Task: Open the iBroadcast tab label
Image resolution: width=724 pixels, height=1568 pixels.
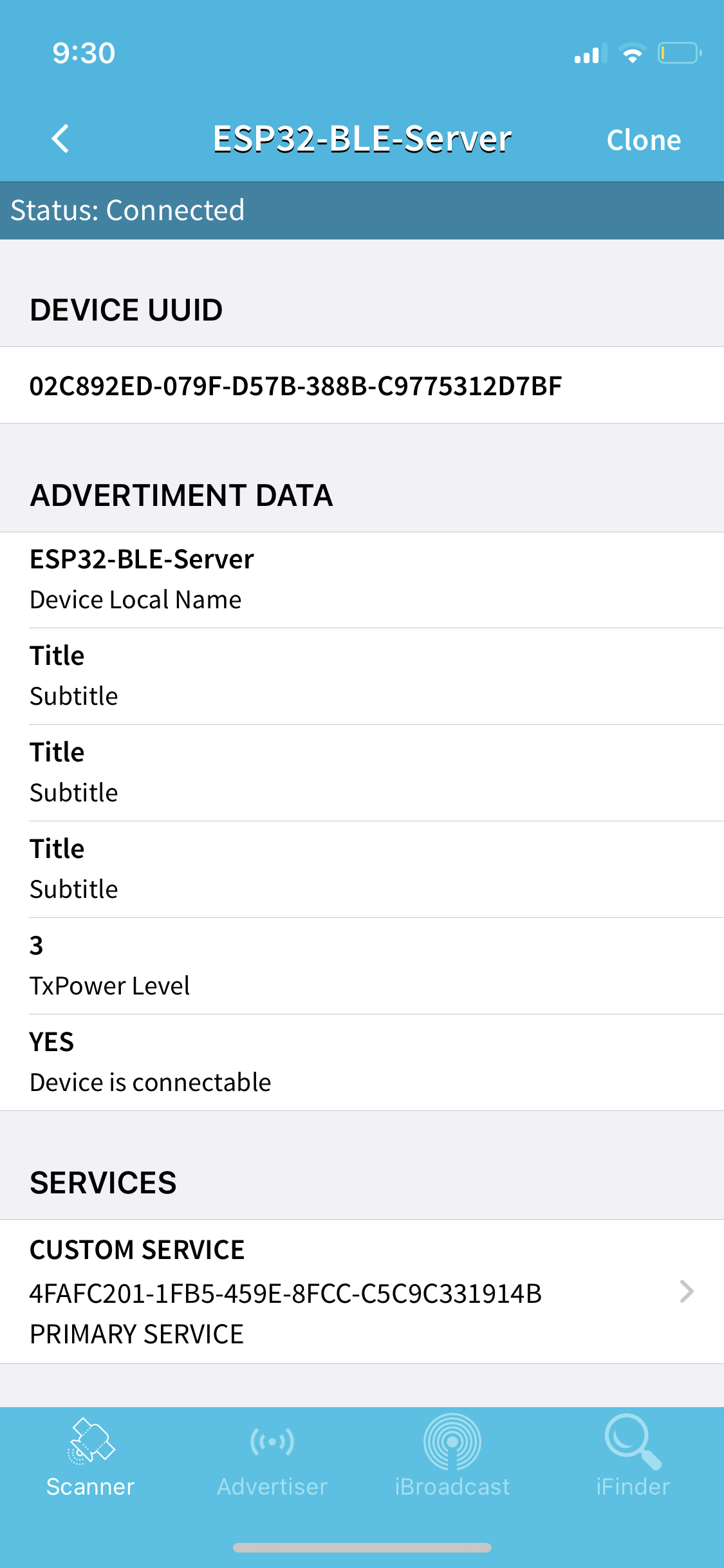Action: coord(452,1486)
